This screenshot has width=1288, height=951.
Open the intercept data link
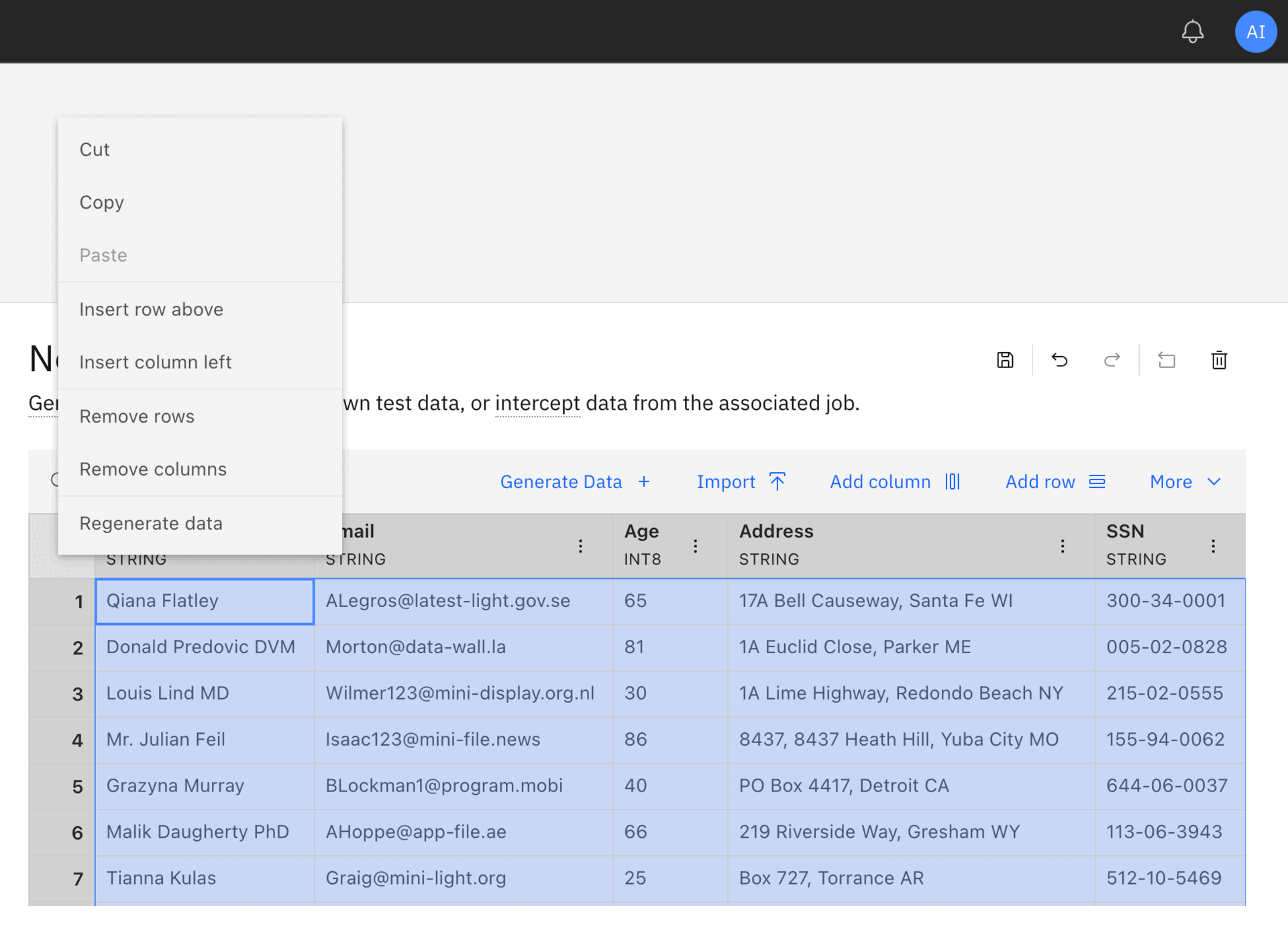537,403
